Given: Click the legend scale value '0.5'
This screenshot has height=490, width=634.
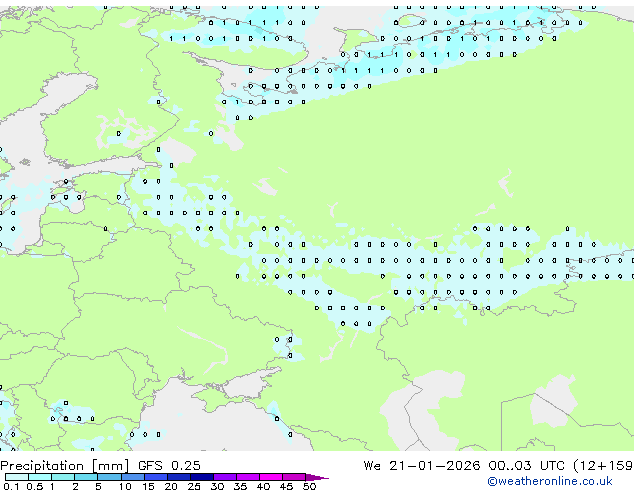Looking at the screenshot, I should coord(35,486).
